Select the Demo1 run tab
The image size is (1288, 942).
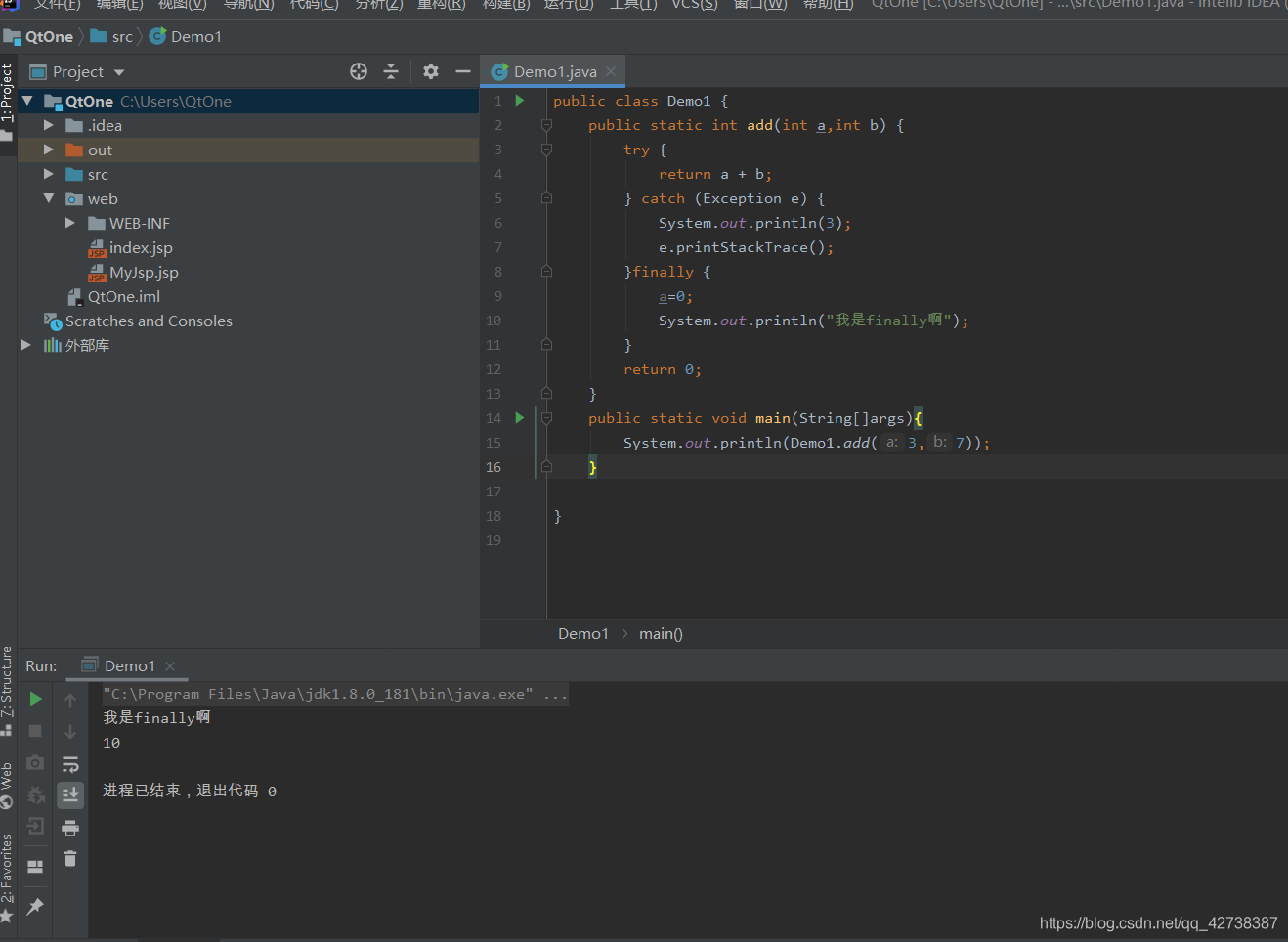[129, 665]
